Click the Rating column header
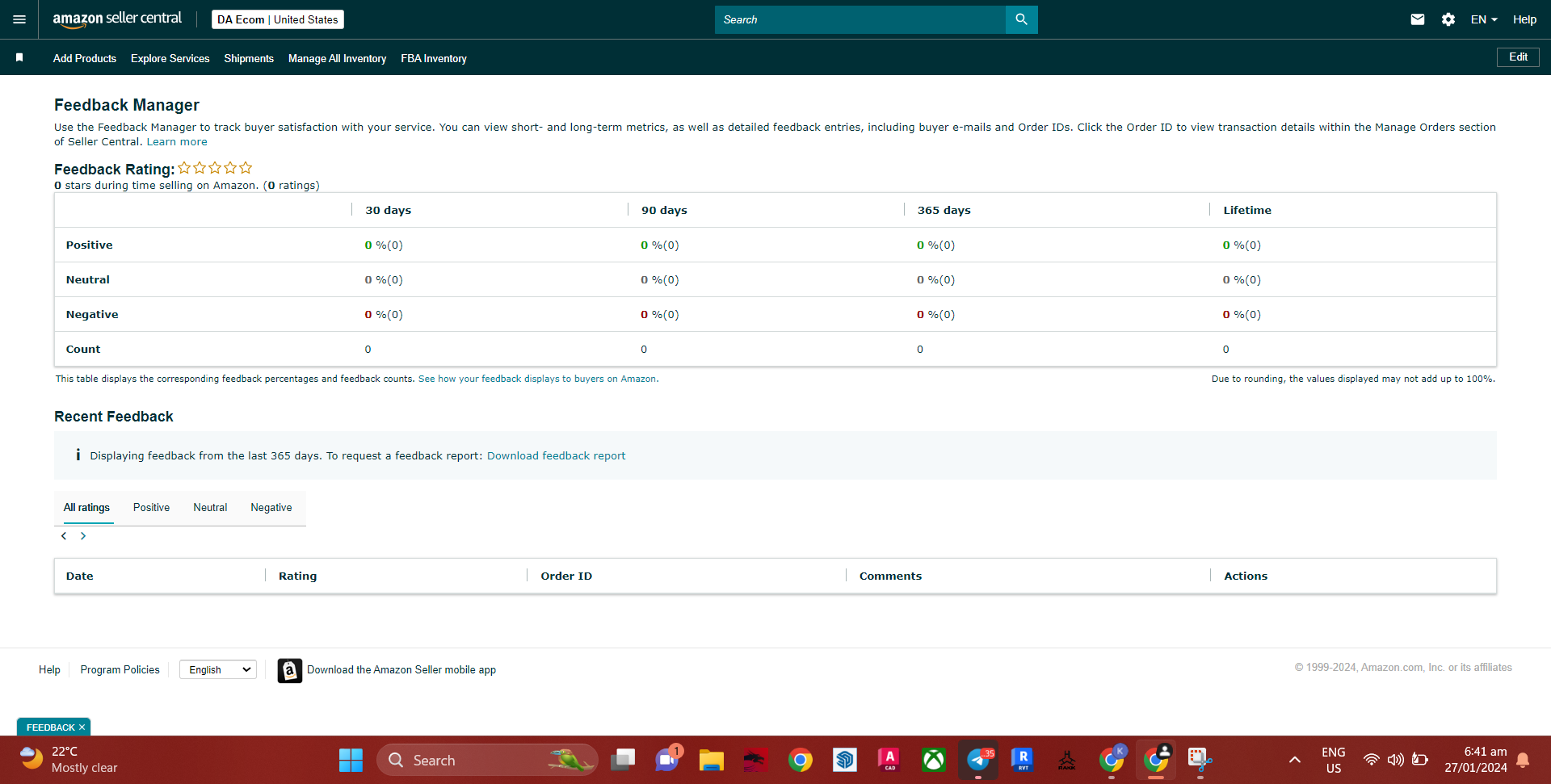 coord(297,576)
